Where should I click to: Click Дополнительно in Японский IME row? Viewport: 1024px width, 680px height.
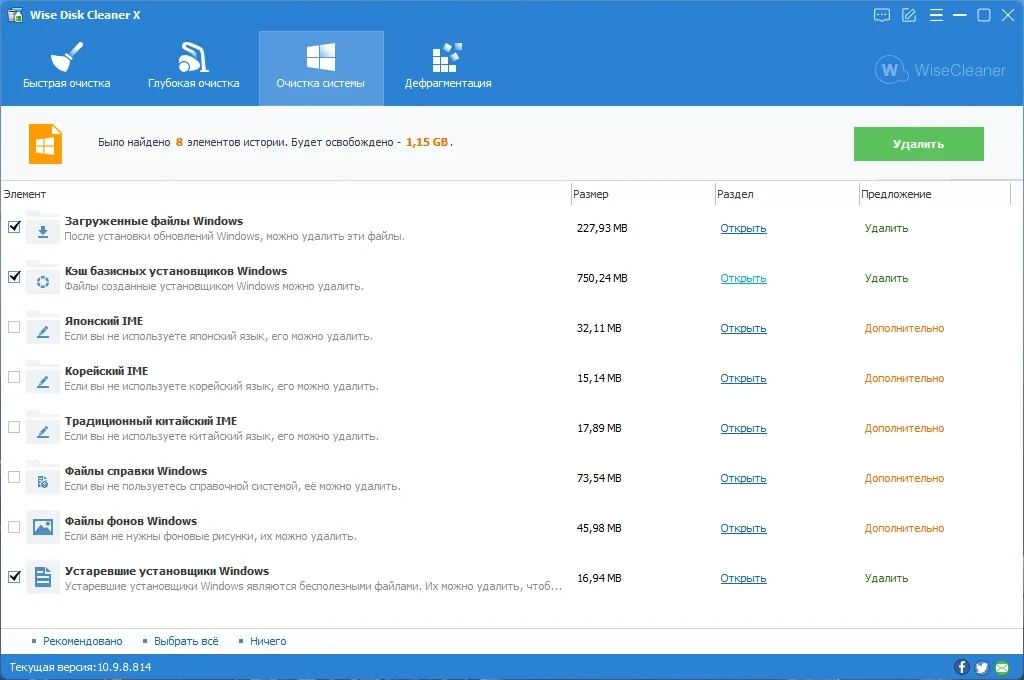(x=904, y=328)
